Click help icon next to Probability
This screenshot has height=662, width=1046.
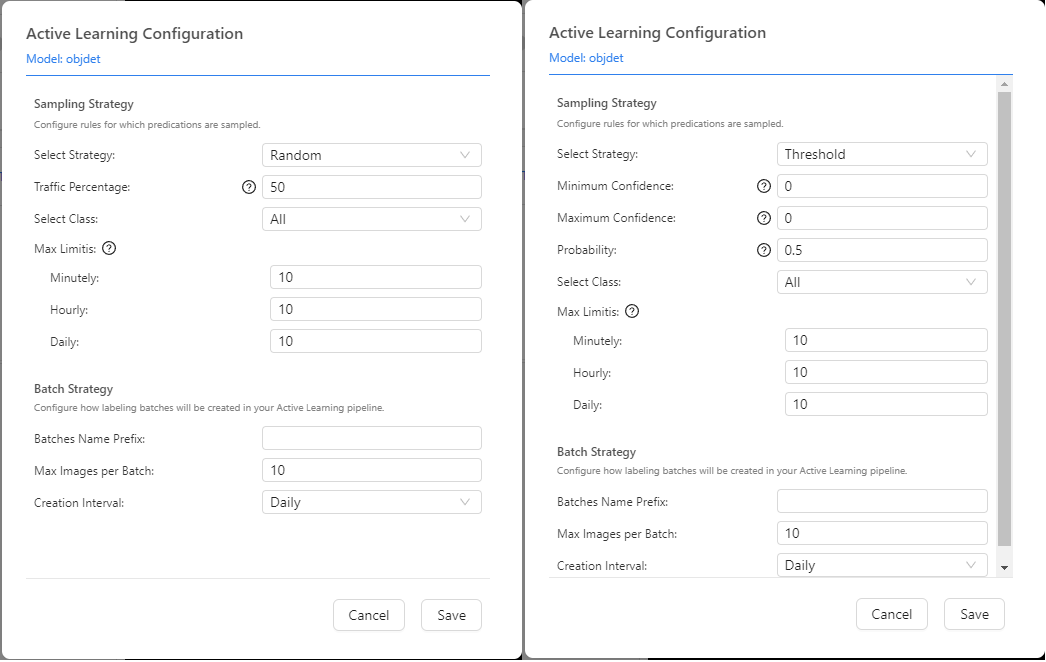[764, 250]
